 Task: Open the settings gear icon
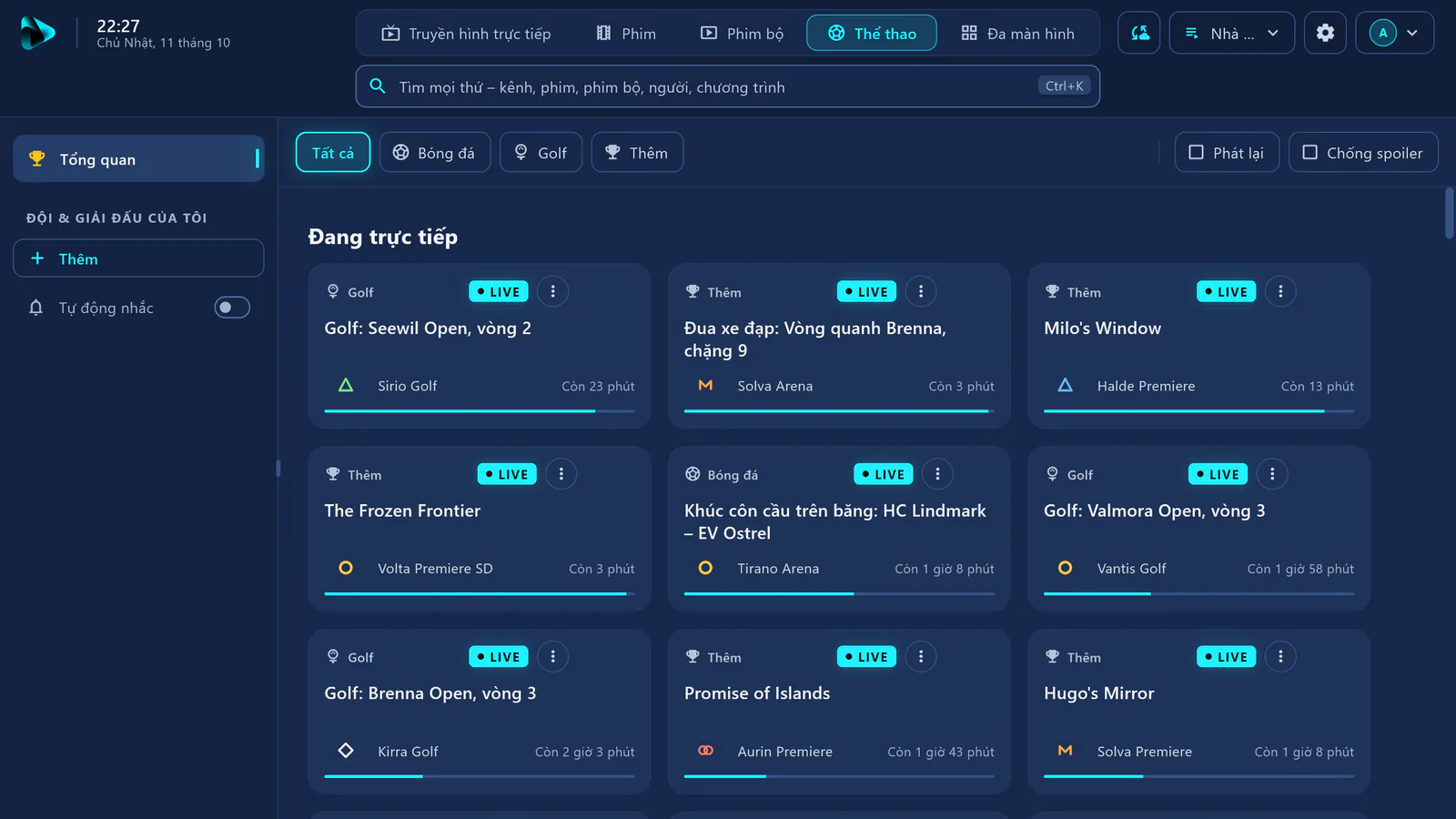1325,33
